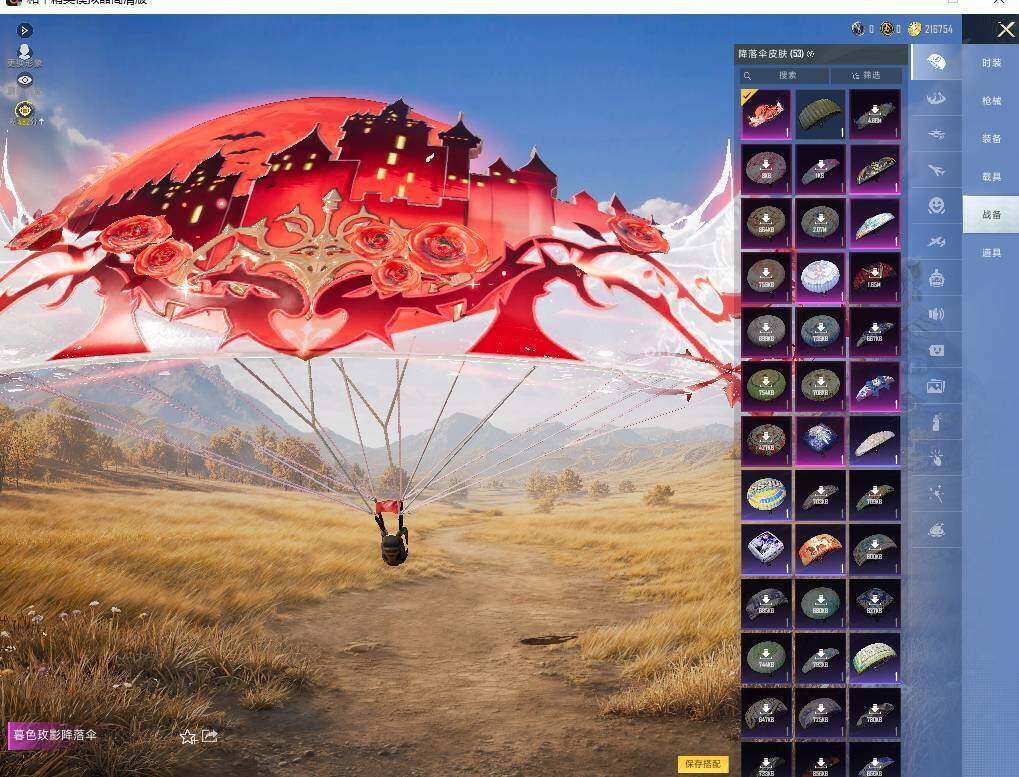Open the robot category icon

click(x=936, y=278)
